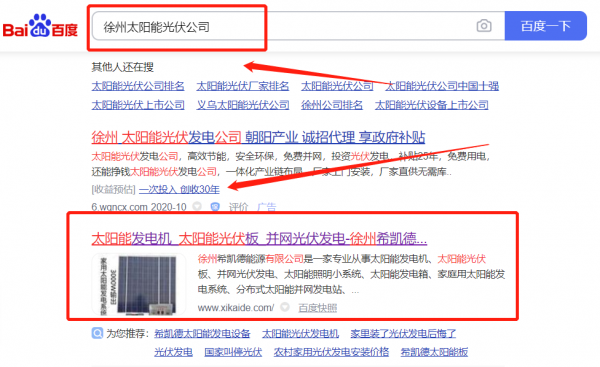This screenshot has height=367, width=600.
Task: Open related search 义乌太阳能光伏公司
Action: pos(243,105)
